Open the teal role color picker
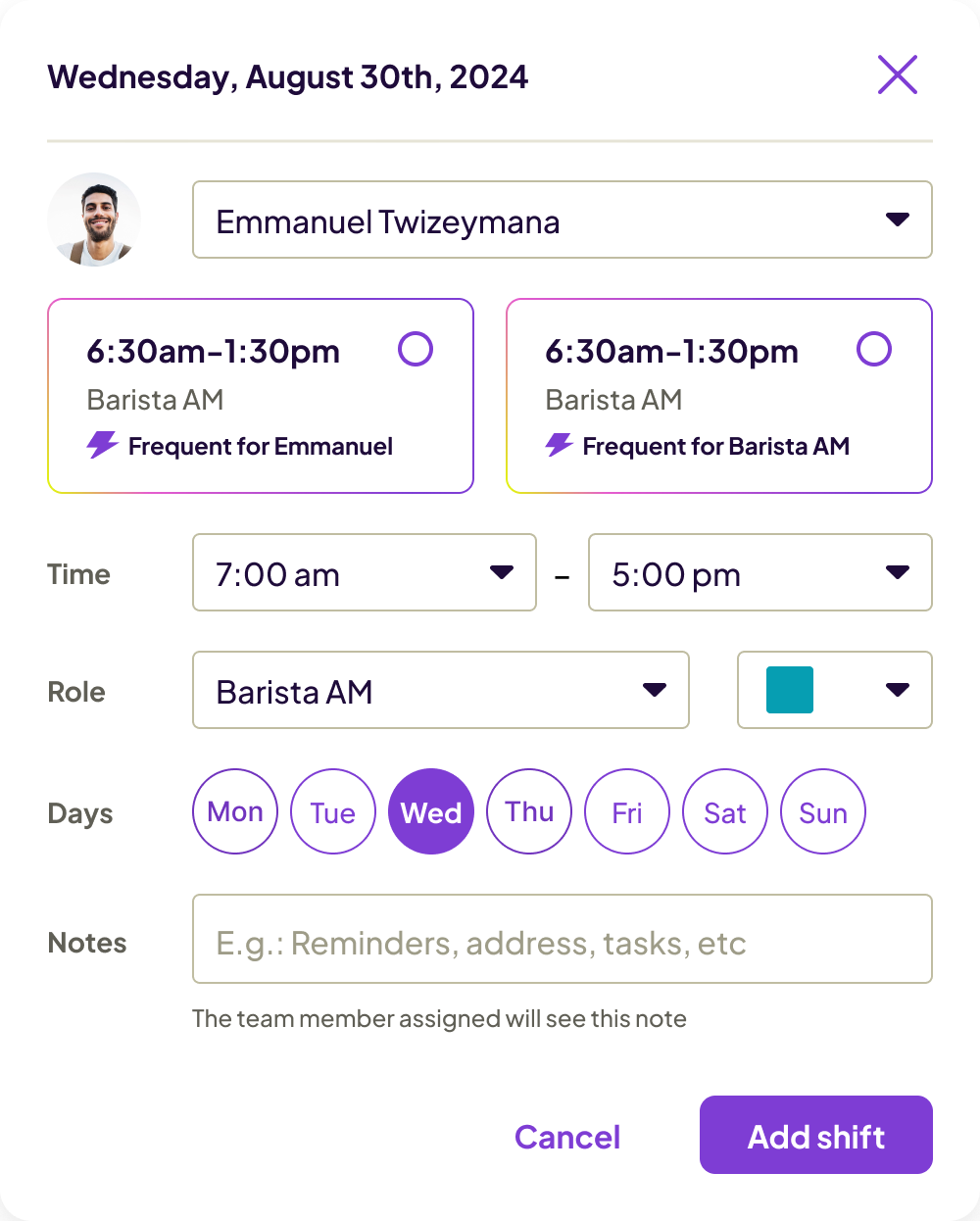 click(834, 690)
